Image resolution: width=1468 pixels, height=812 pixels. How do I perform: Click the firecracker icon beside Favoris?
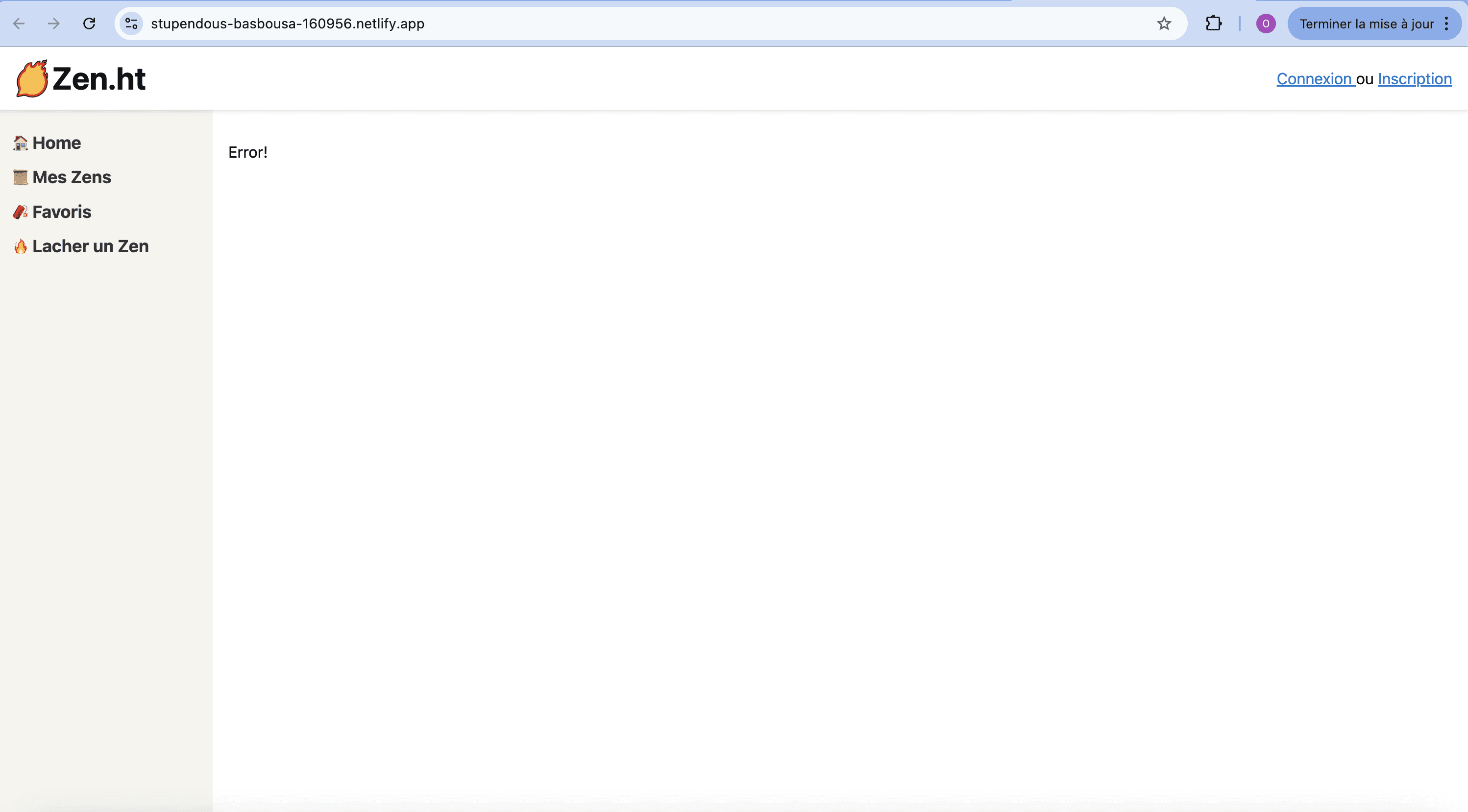pos(21,213)
